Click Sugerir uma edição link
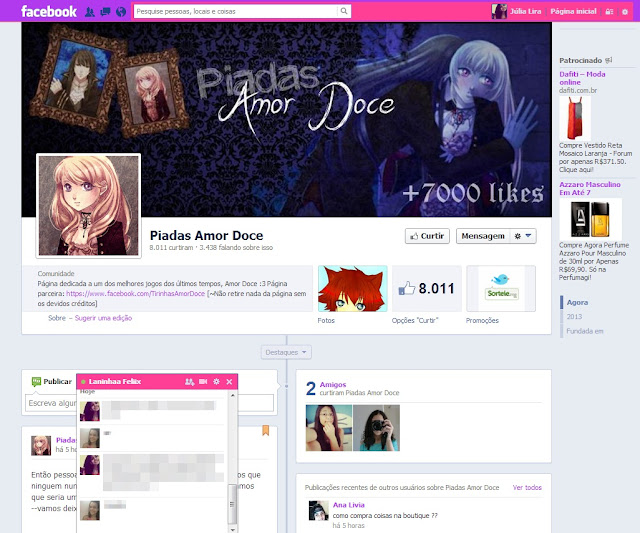 [x=103, y=318]
